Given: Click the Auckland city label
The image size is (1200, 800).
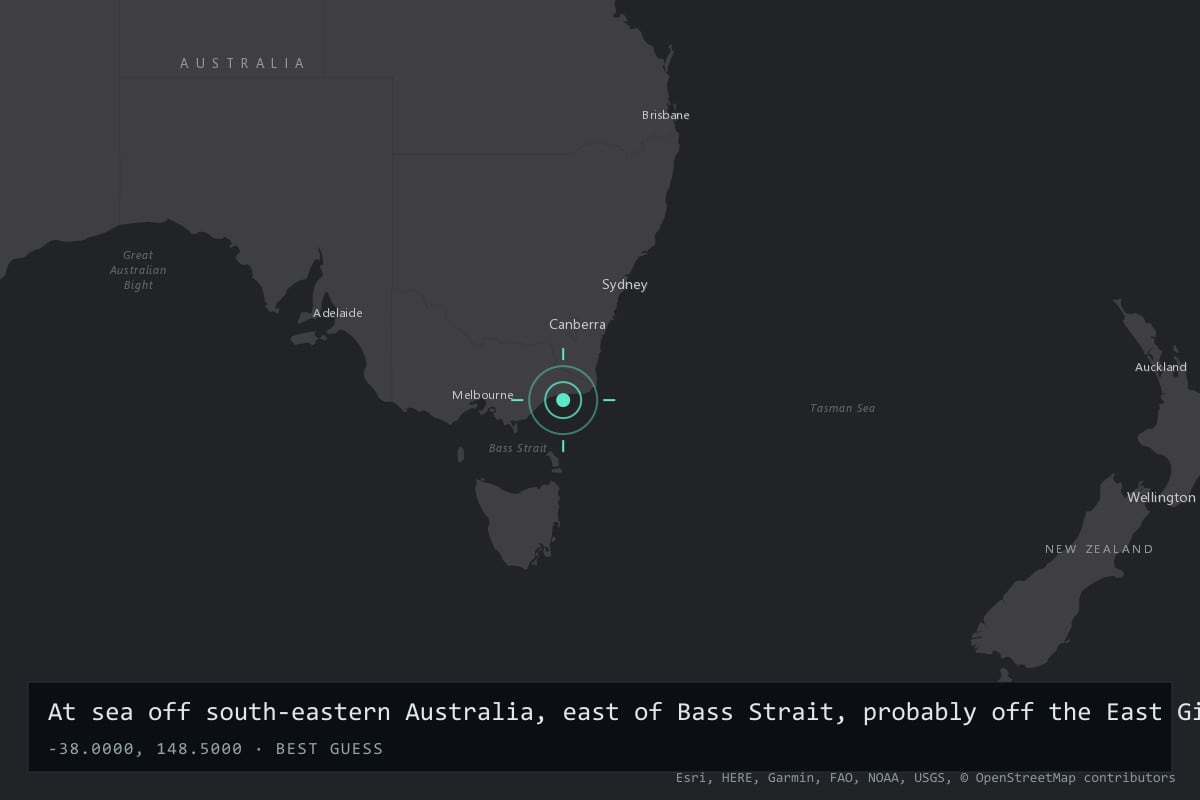Looking at the screenshot, I should click(x=1161, y=367).
